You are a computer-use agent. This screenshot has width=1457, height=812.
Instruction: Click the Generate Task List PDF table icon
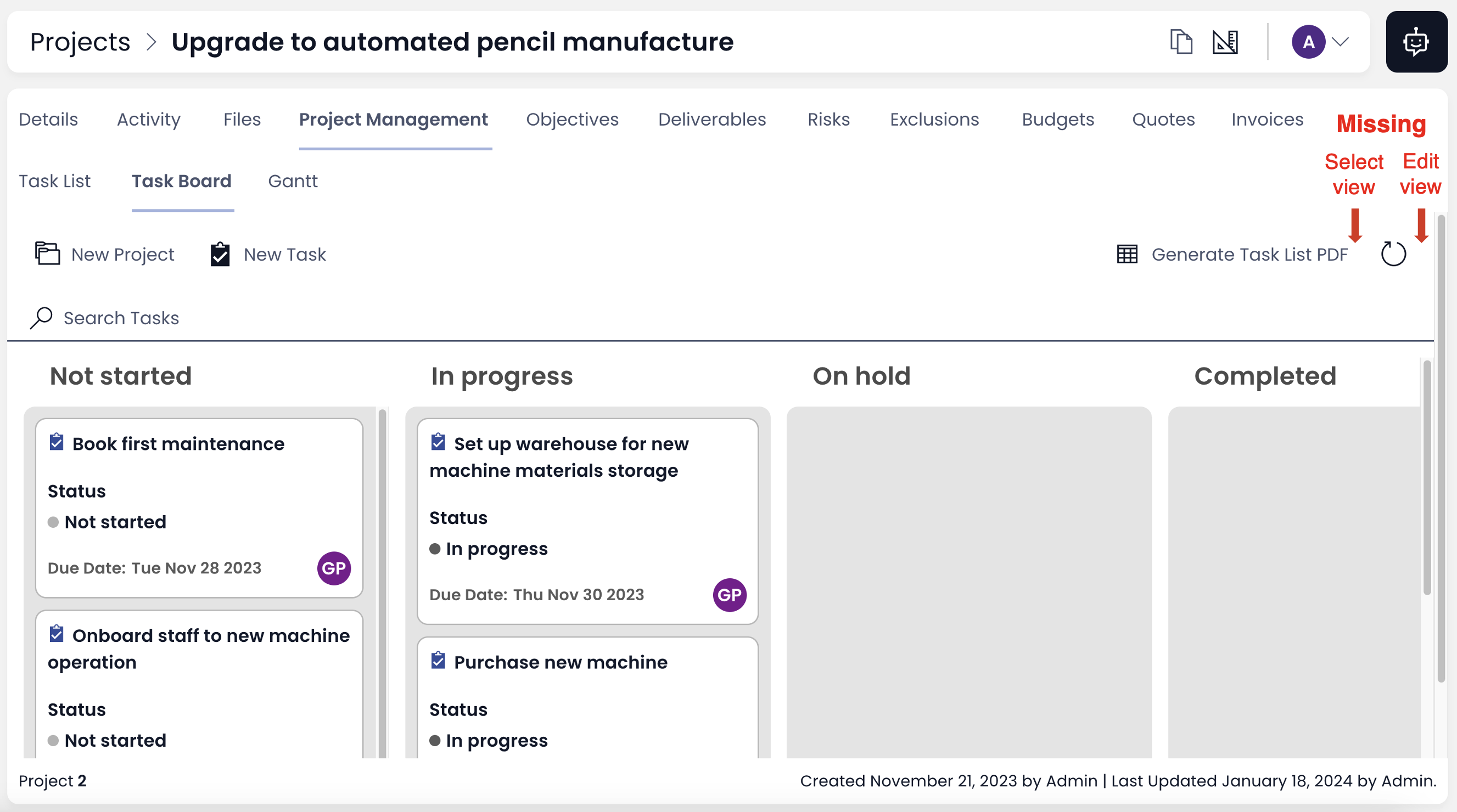pos(1127,254)
